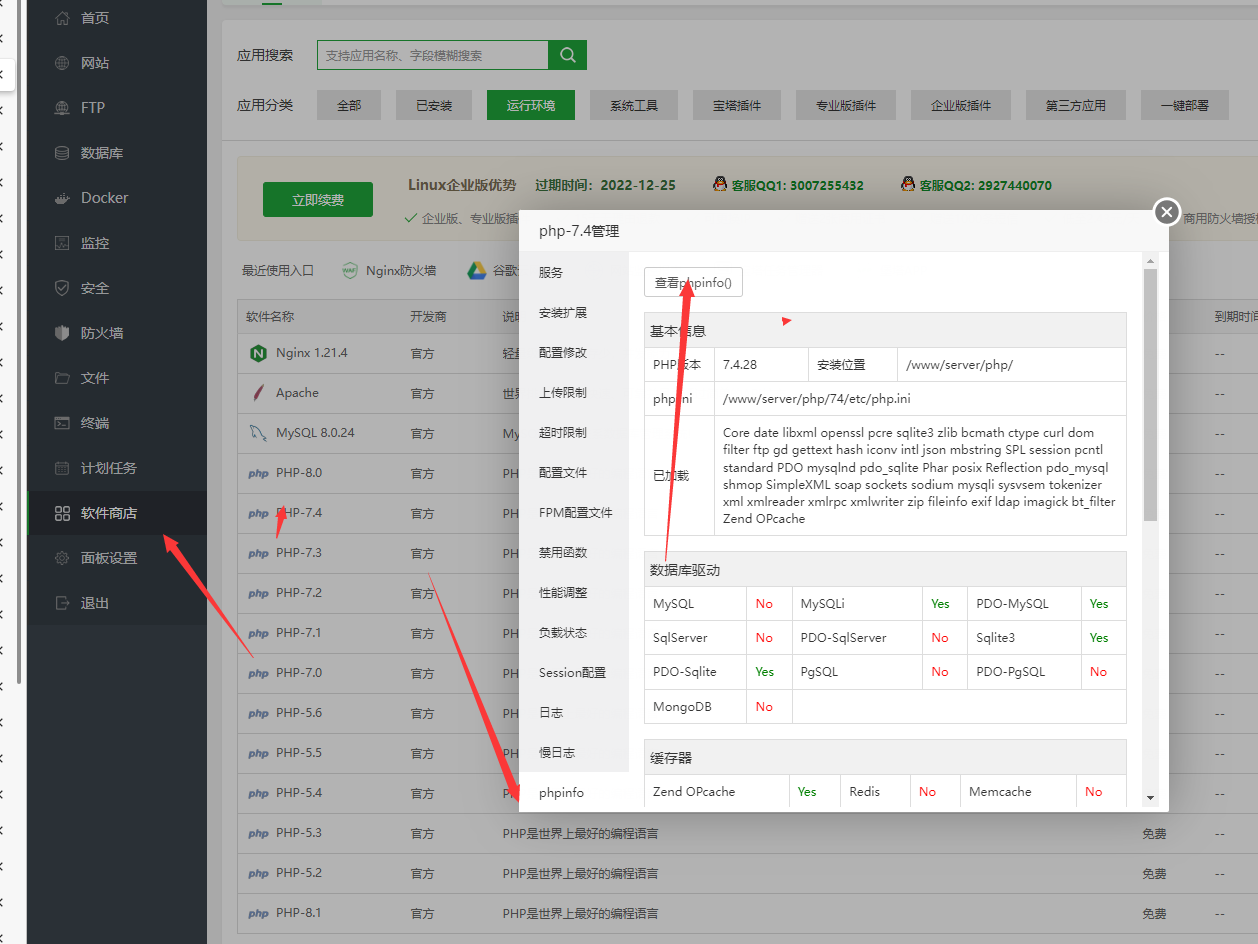Image resolution: width=1258 pixels, height=944 pixels.
Task: Open the 数据库 database icon
Action: [62, 153]
